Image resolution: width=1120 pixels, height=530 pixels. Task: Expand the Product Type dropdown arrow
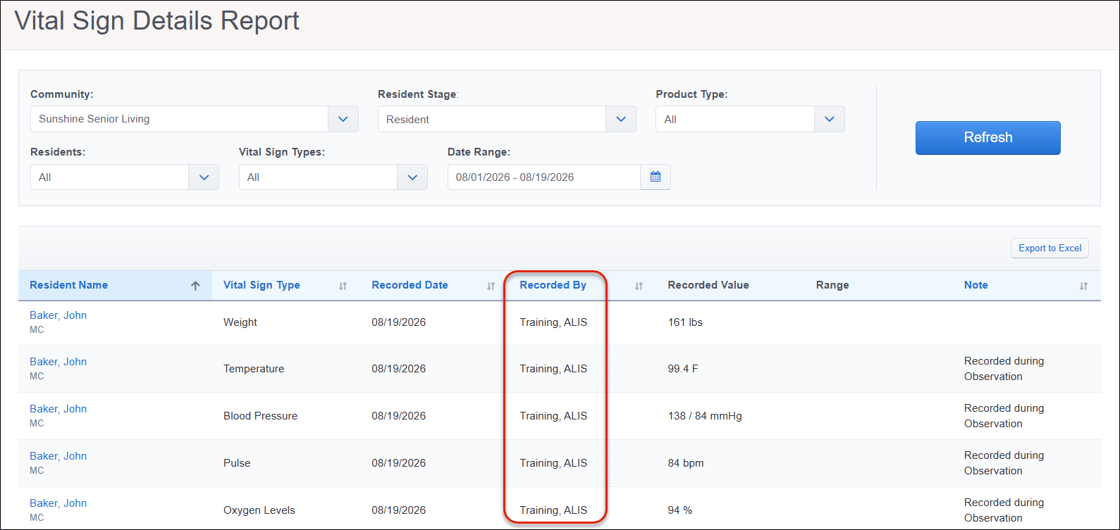coord(829,119)
